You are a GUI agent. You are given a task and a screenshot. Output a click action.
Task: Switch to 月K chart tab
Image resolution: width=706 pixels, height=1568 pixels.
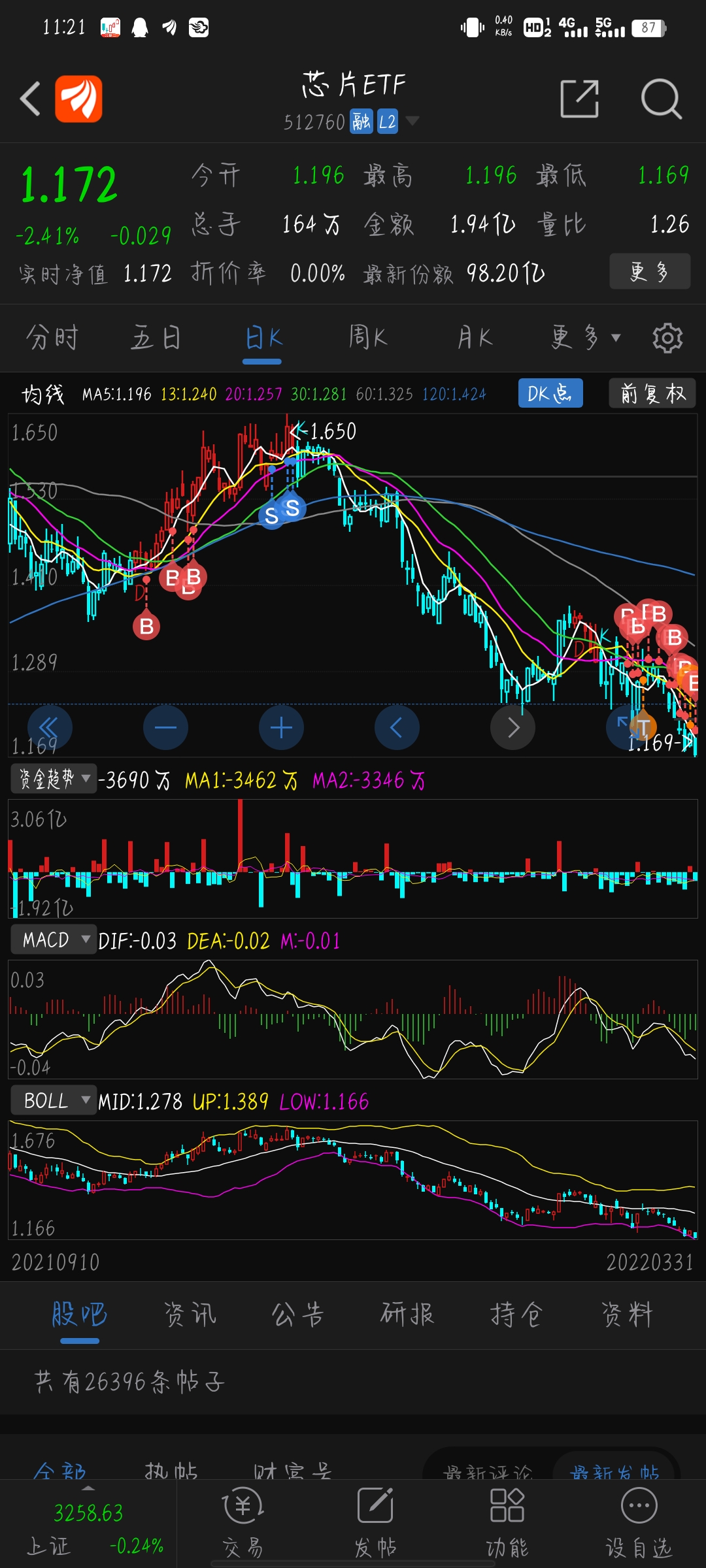[474, 338]
